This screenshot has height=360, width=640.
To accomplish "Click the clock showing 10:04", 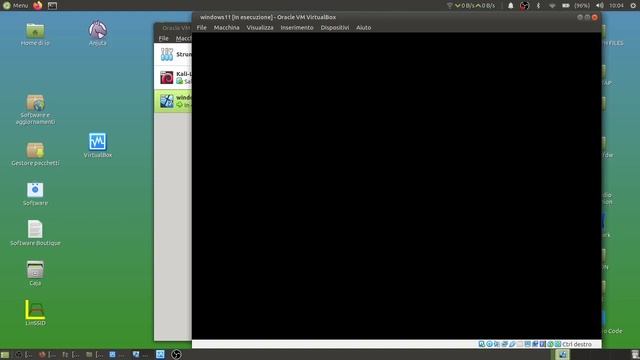I will pyautogui.click(x=616, y=6).
